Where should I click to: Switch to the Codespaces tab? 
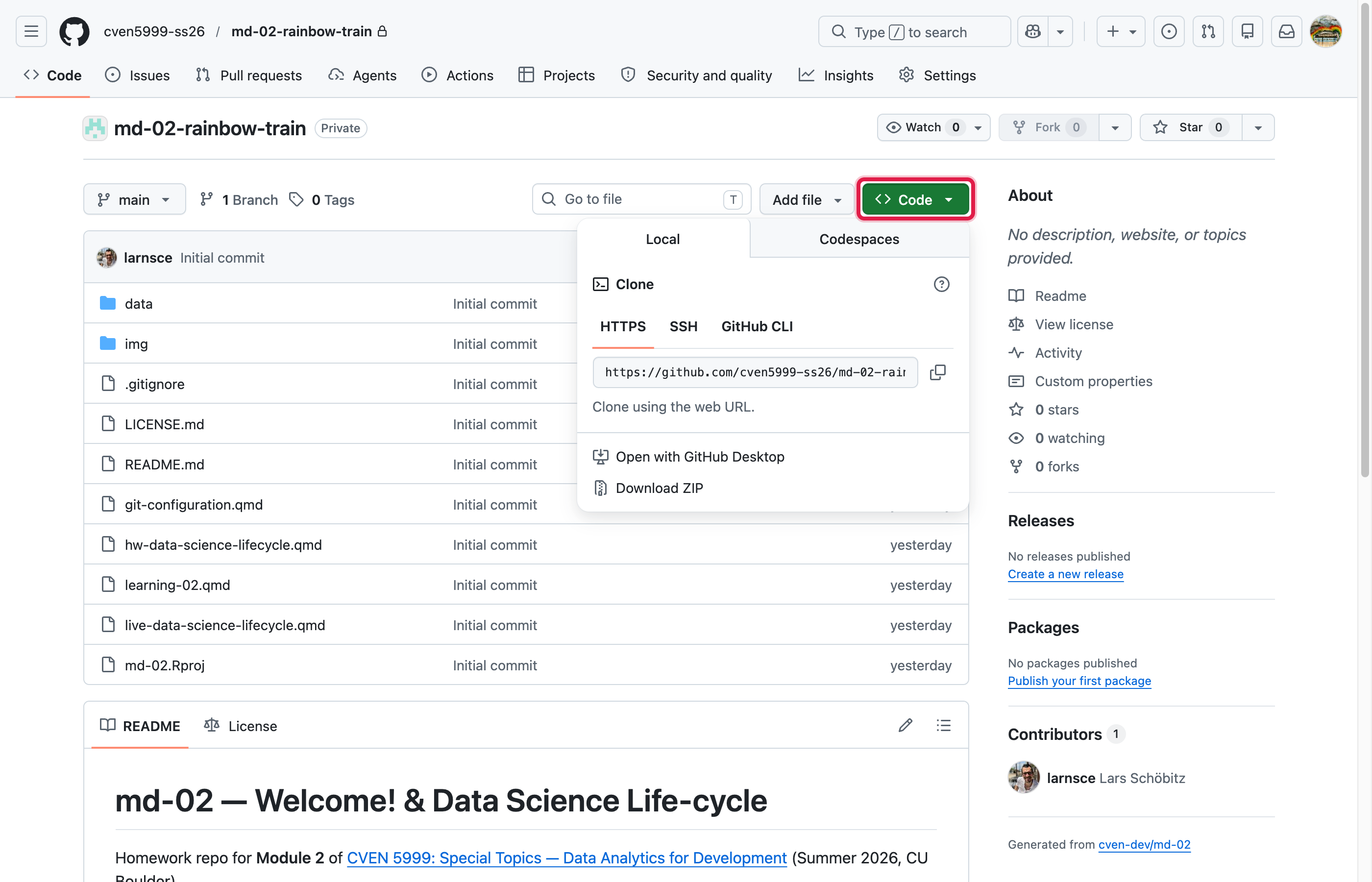tap(859, 239)
